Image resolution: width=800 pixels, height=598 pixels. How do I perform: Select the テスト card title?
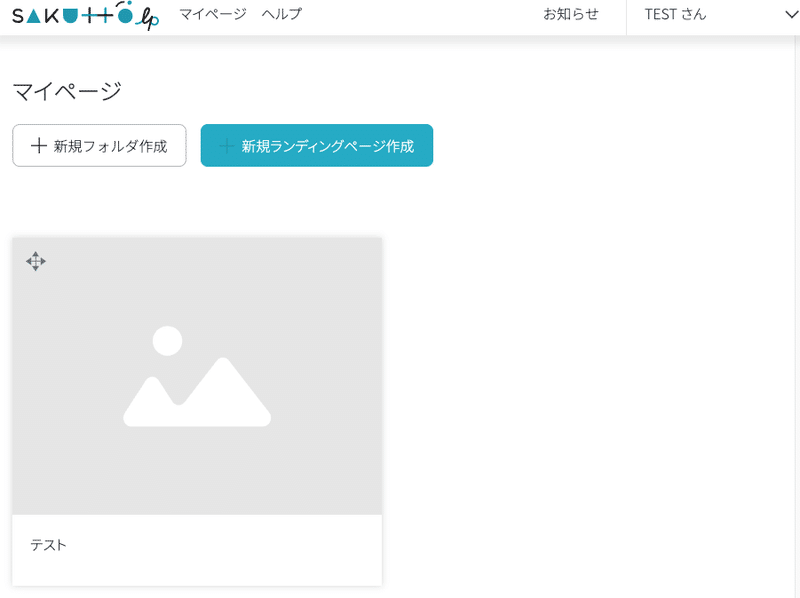coord(48,545)
